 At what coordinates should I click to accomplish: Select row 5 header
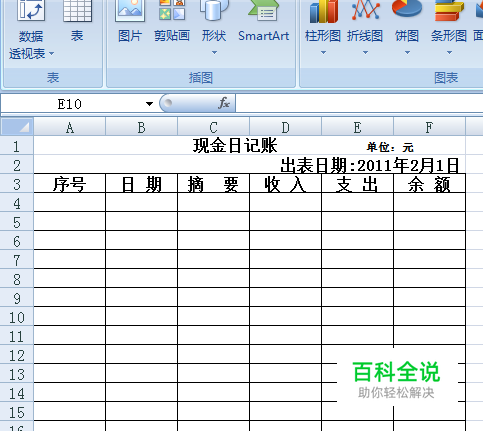17,222
